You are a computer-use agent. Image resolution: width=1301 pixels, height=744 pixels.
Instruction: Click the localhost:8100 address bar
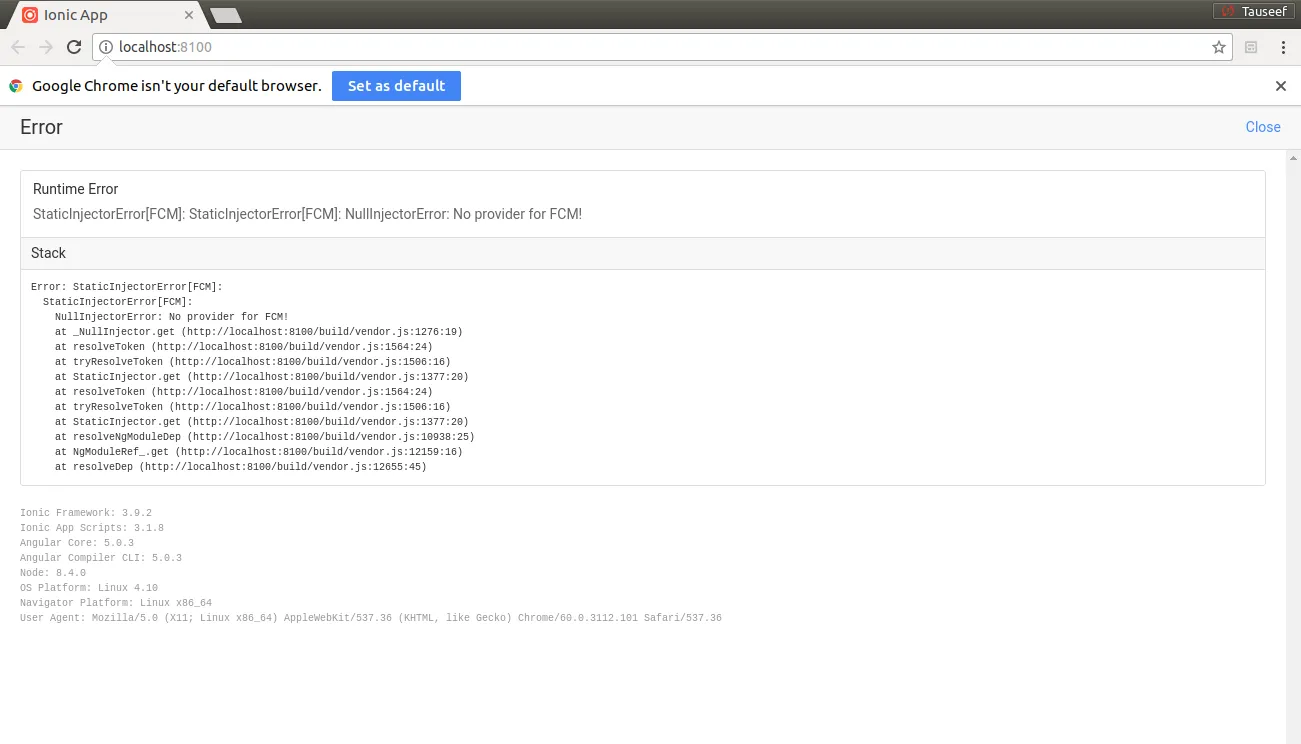pyautogui.click(x=660, y=47)
